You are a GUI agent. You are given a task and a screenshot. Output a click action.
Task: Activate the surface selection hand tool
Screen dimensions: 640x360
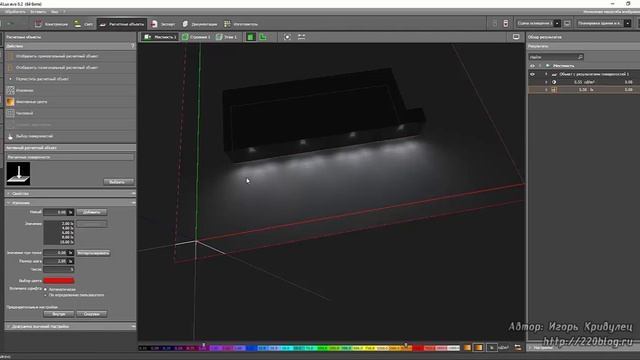coord(10,136)
